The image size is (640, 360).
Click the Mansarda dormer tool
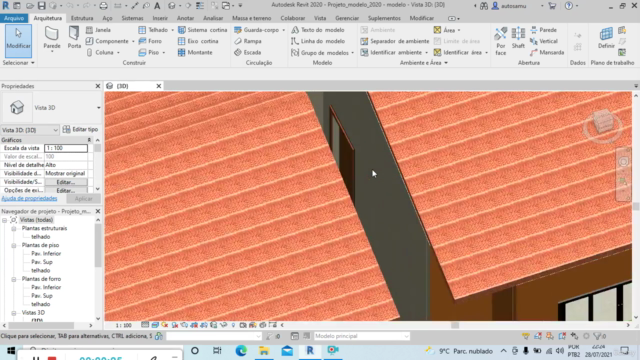pyautogui.click(x=547, y=52)
